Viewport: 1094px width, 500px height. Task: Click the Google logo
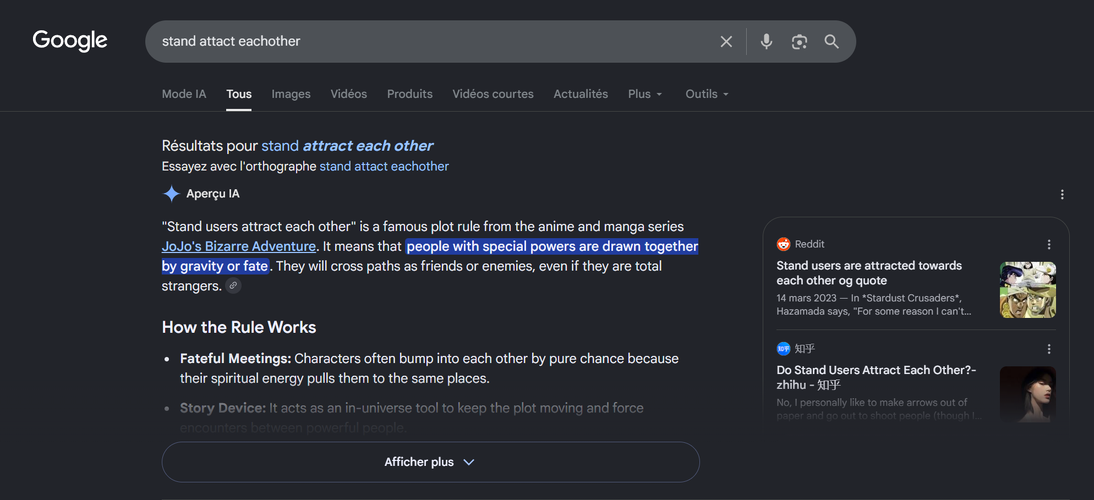[x=70, y=40]
